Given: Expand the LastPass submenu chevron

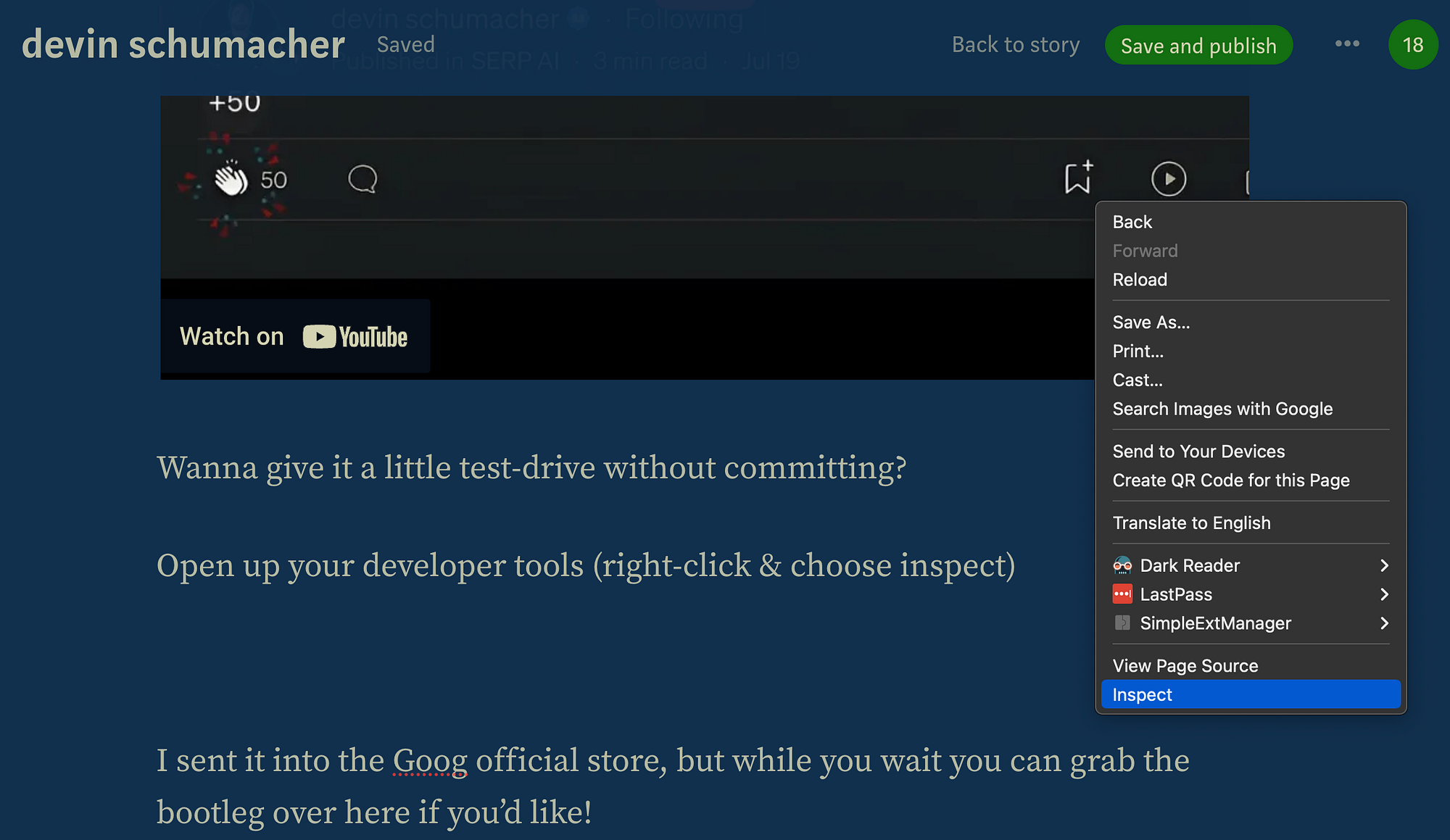Looking at the screenshot, I should coord(1385,594).
